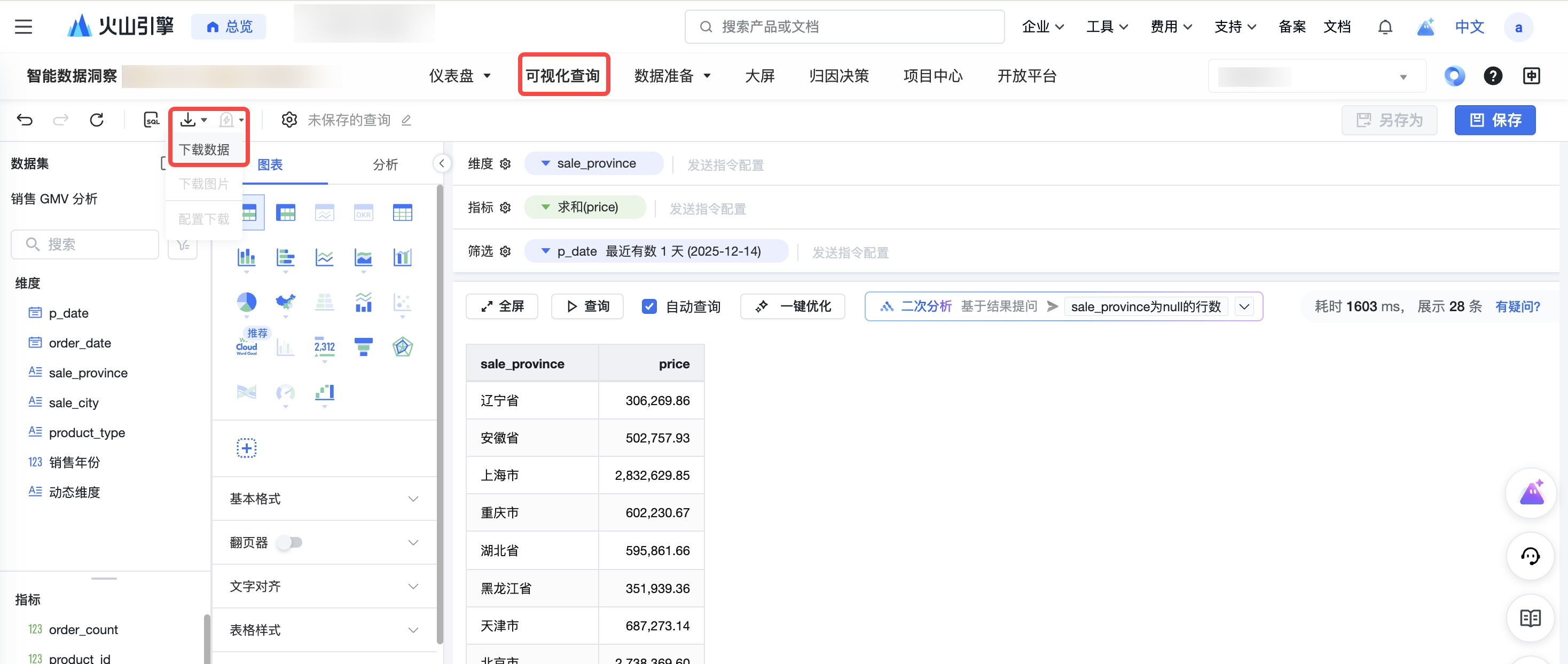Select the radar chart icon
Viewport: 1568px width, 664px height.
[402, 347]
